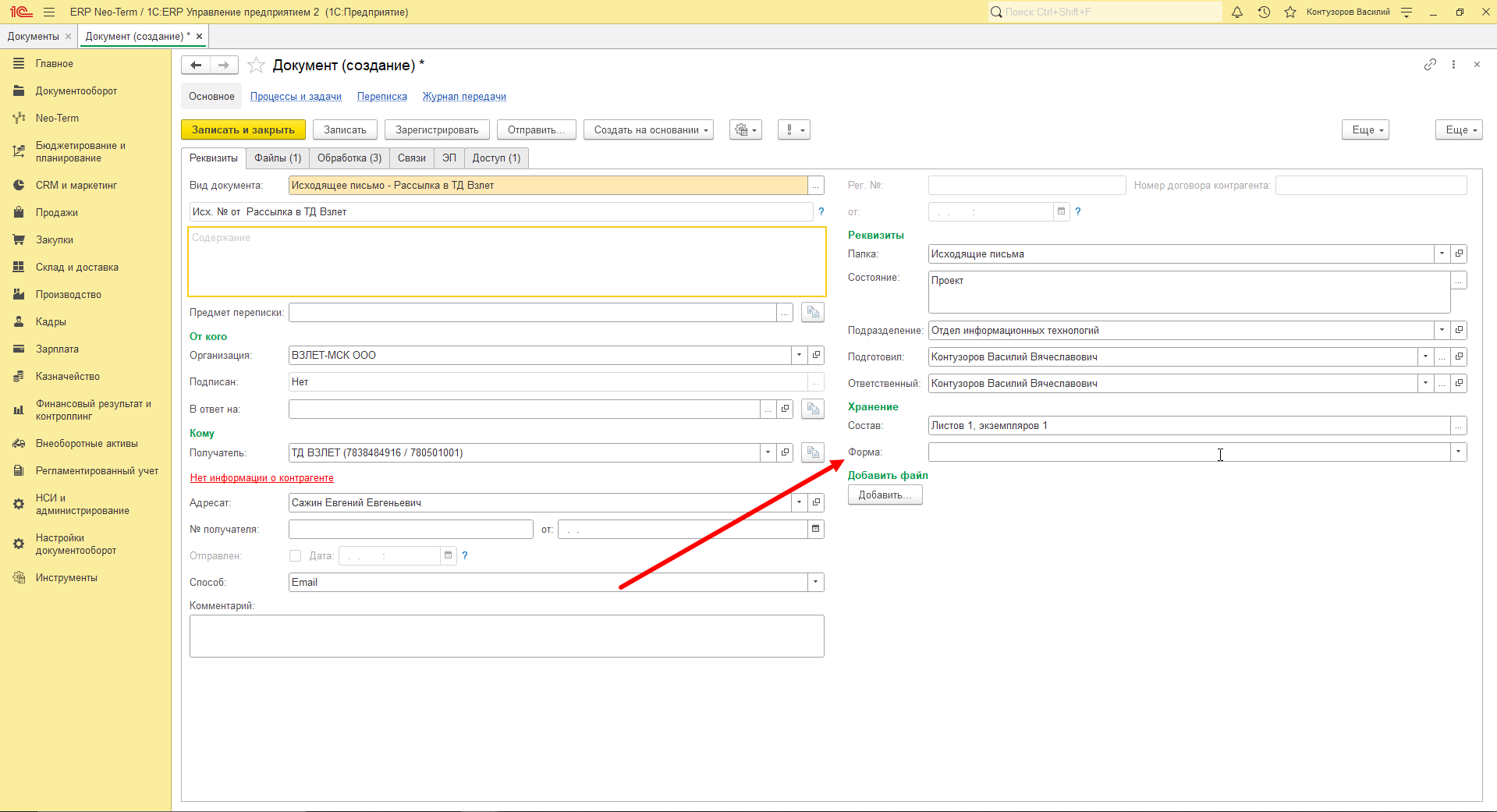Image resolution: width=1497 pixels, height=812 pixels.
Task: Open print settings icon dropdown
Action: 746,129
